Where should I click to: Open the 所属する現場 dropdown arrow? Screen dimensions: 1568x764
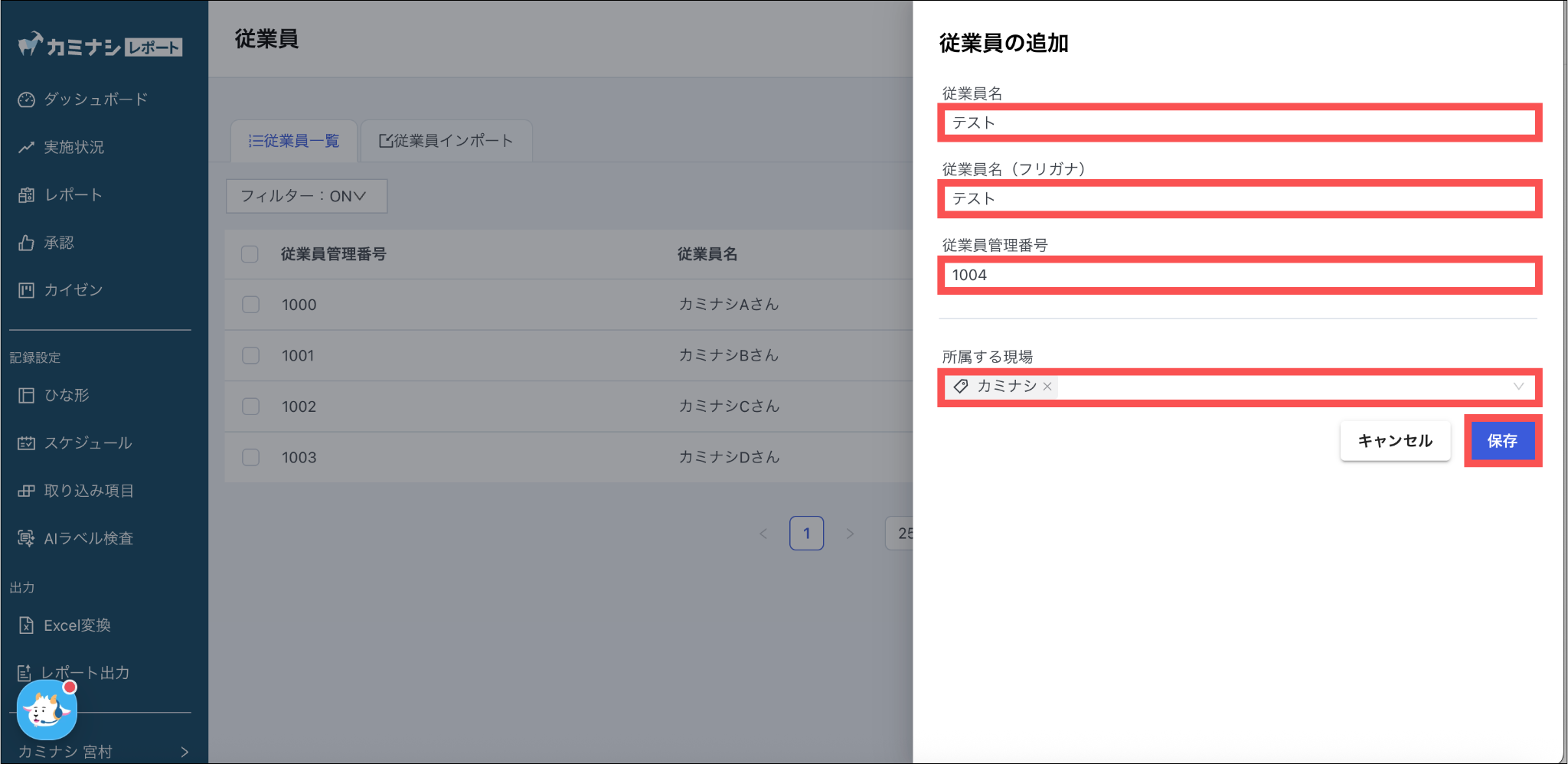(1518, 387)
